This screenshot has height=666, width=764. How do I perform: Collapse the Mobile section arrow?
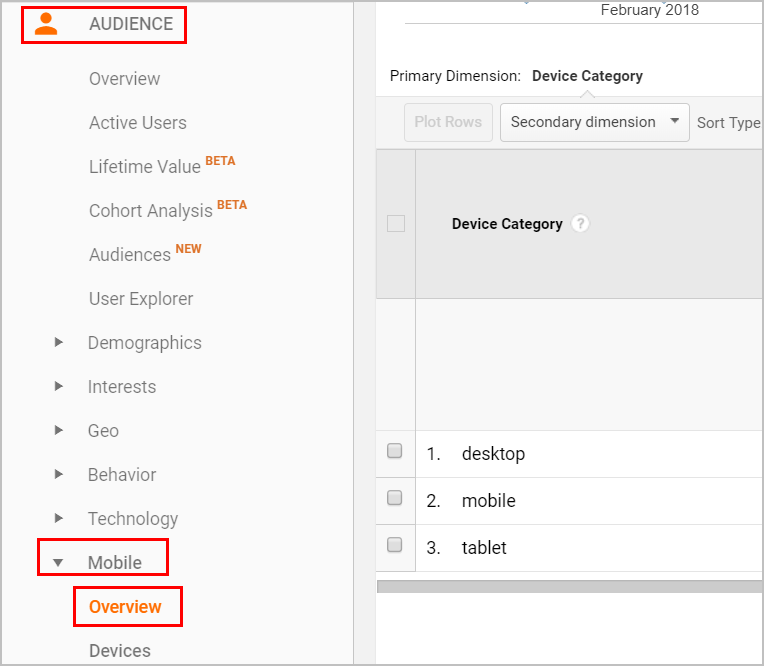point(58,563)
